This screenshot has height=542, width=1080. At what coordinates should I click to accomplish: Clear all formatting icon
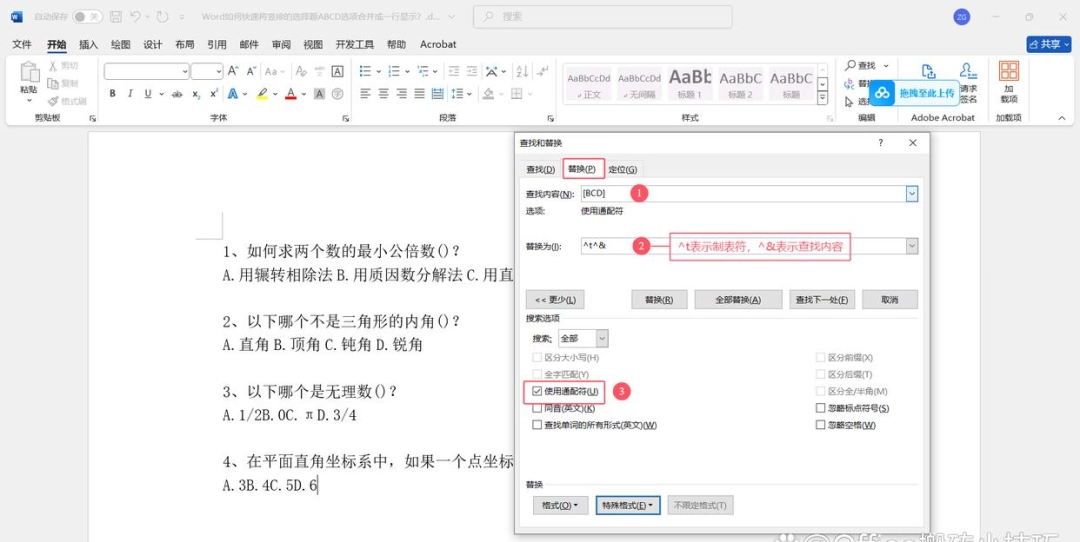tap(301, 71)
